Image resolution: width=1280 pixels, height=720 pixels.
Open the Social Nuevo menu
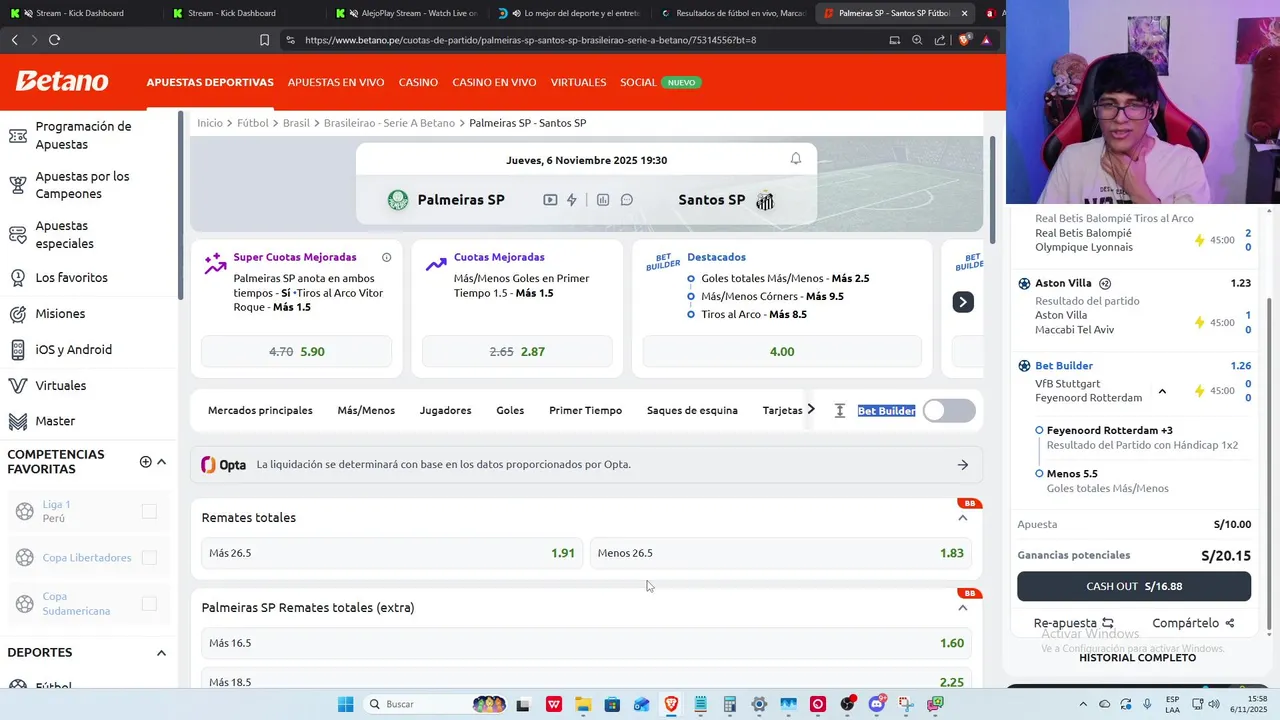pyautogui.click(x=660, y=82)
